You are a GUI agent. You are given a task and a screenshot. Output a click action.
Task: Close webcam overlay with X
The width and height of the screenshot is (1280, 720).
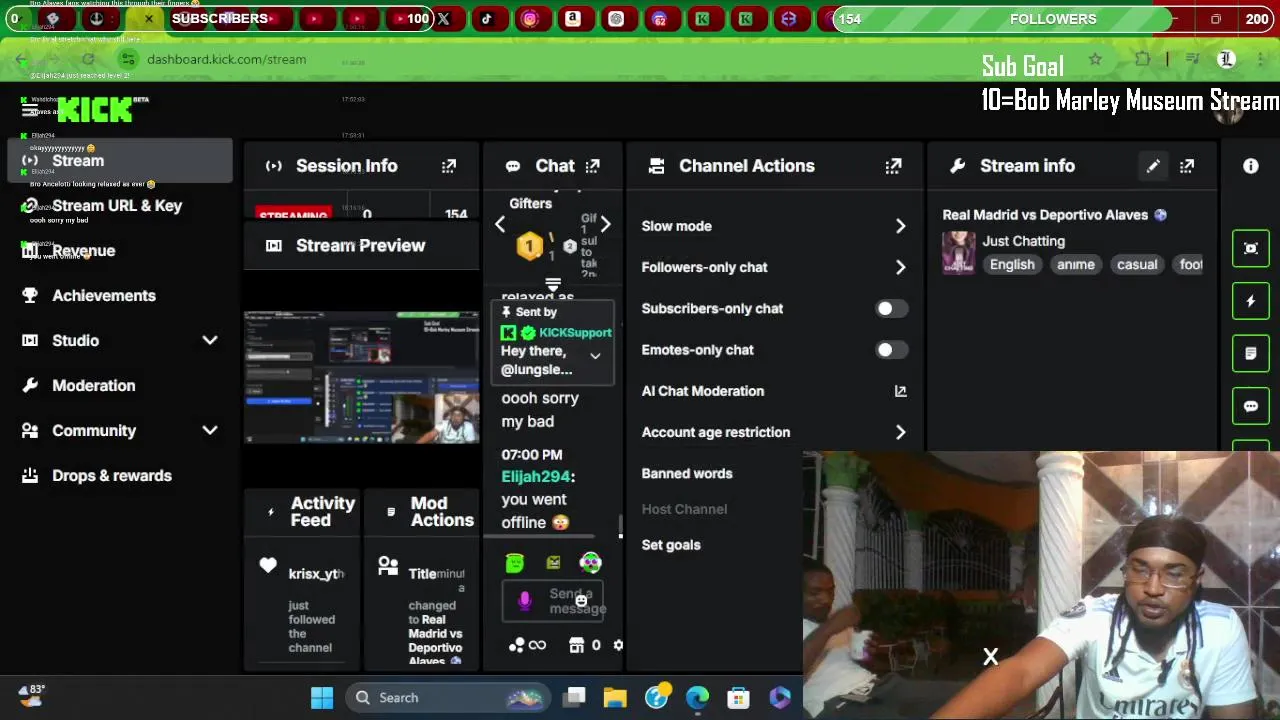[x=990, y=657]
